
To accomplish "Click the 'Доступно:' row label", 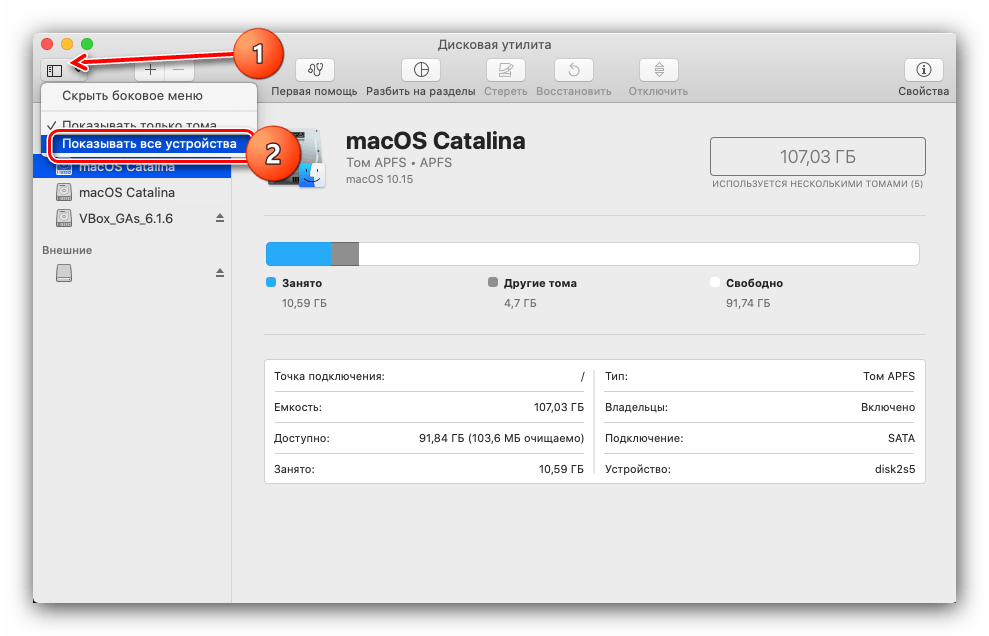I will point(301,439).
